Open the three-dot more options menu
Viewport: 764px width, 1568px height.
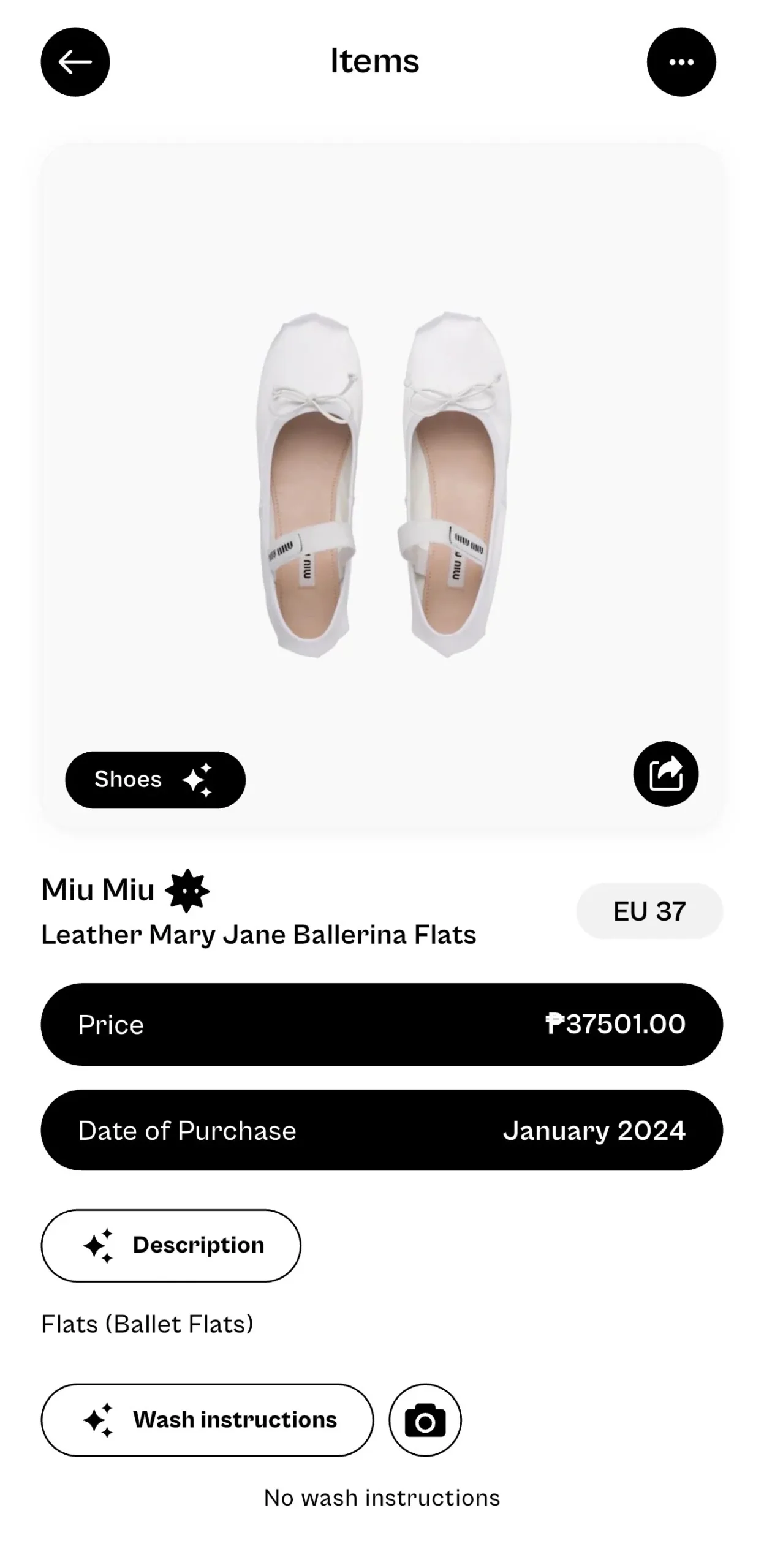tap(681, 62)
